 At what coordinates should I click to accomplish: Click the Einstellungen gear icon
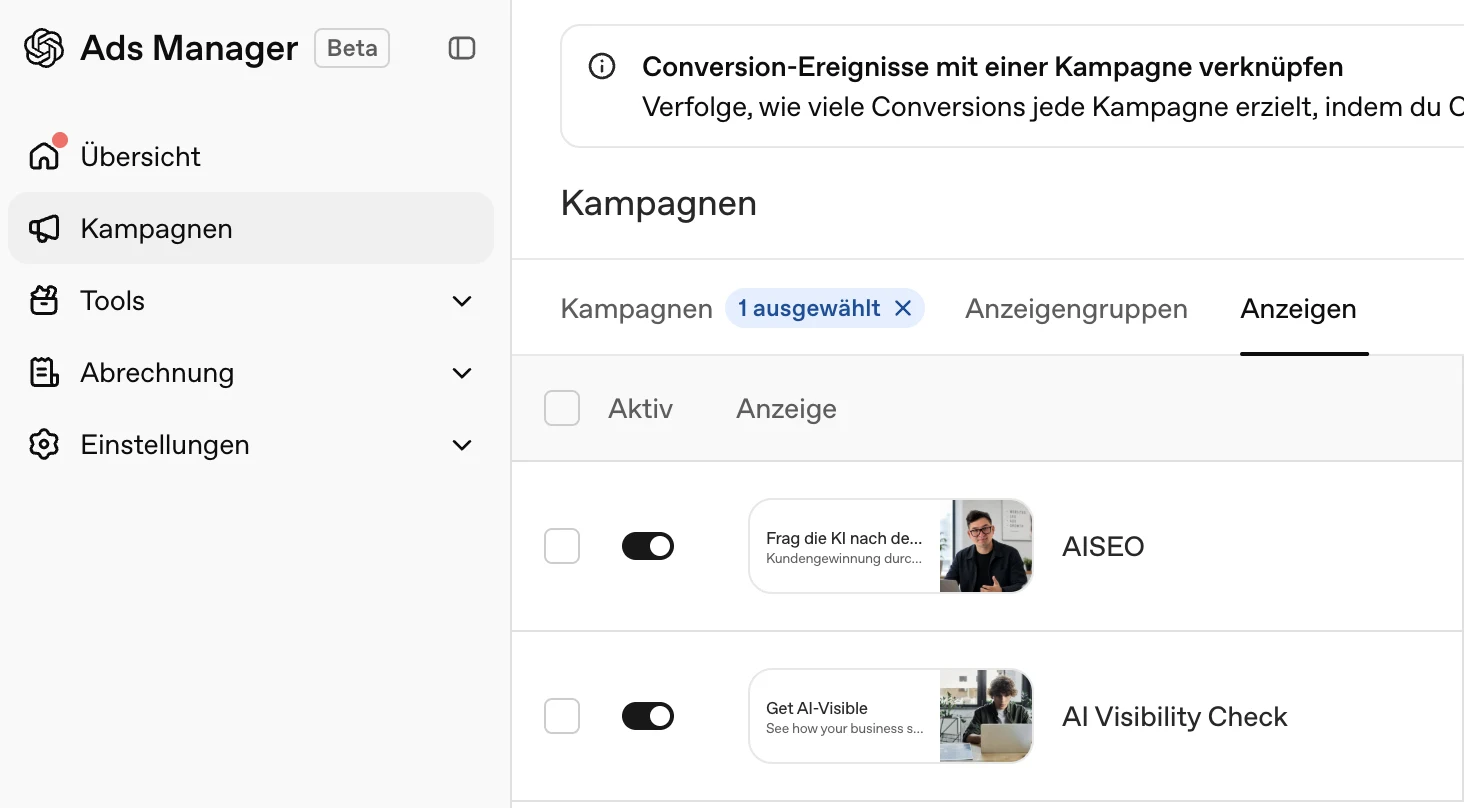(x=44, y=445)
